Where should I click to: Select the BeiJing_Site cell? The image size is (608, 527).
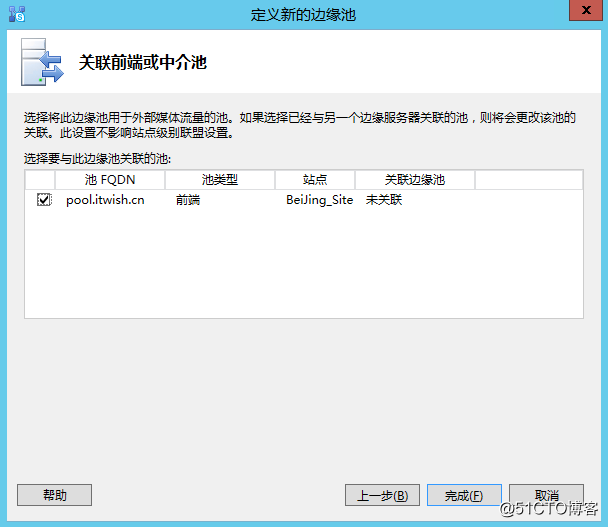pos(320,200)
